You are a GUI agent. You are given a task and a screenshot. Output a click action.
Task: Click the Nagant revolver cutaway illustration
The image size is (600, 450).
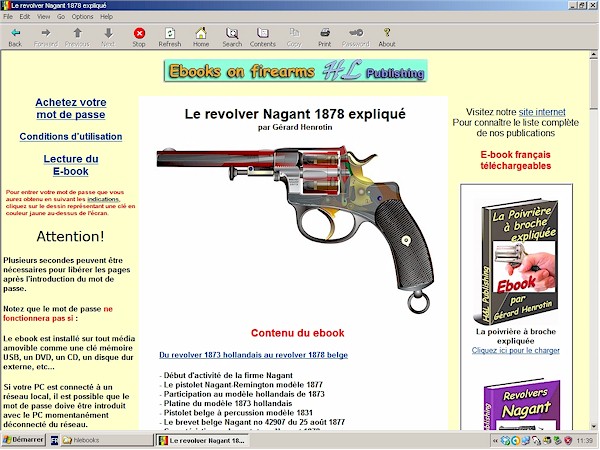[x=295, y=228]
